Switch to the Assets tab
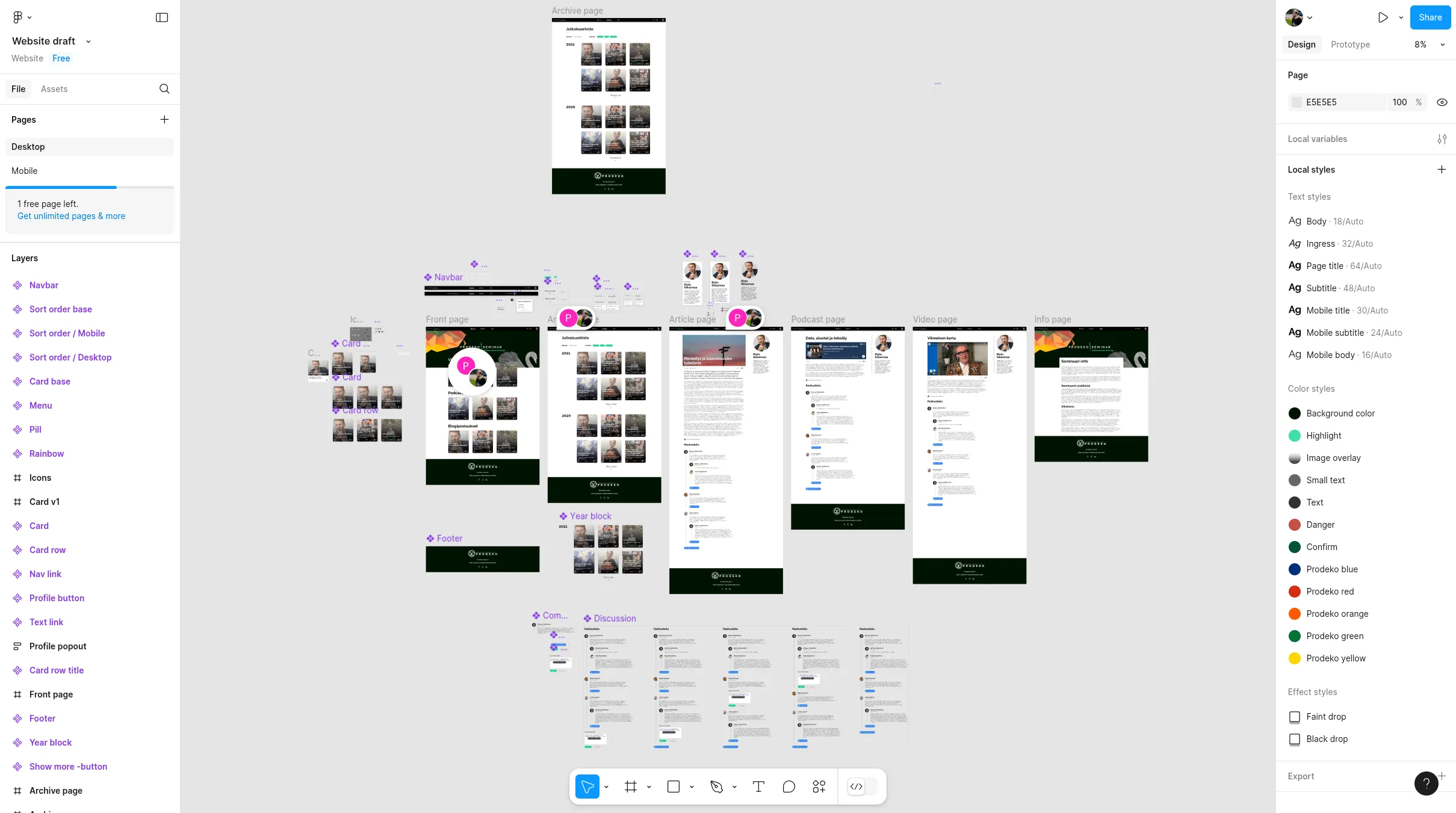Screen dimensions: 1456x813 pyautogui.click(x=54, y=89)
